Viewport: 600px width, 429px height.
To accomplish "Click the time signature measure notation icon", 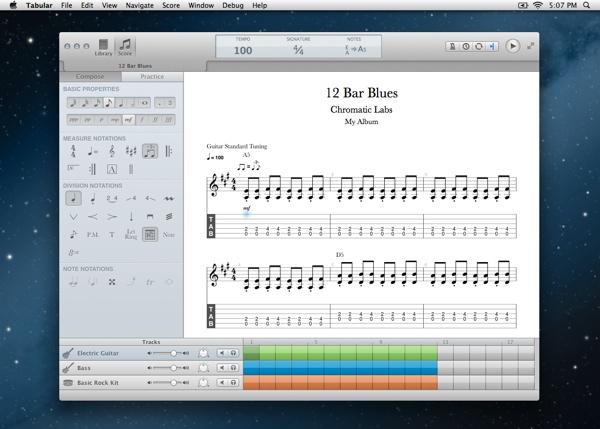I will click(x=72, y=151).
